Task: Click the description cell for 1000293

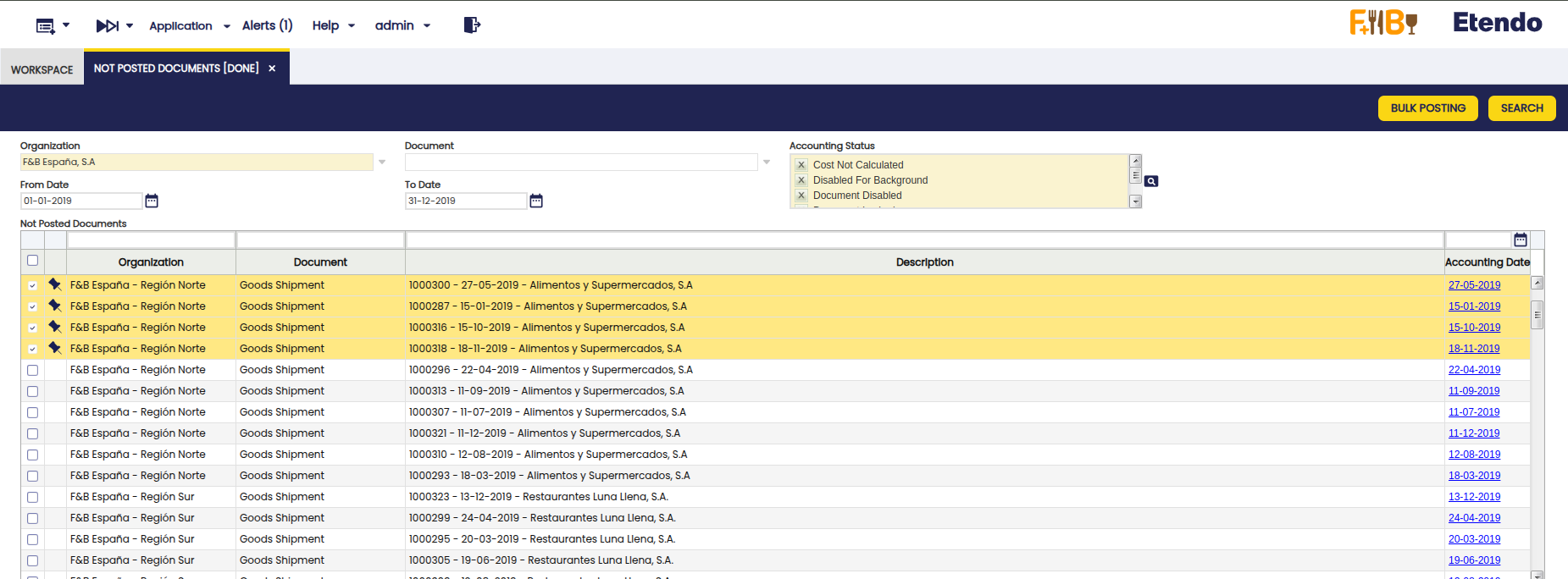Action: click(924, 476)
